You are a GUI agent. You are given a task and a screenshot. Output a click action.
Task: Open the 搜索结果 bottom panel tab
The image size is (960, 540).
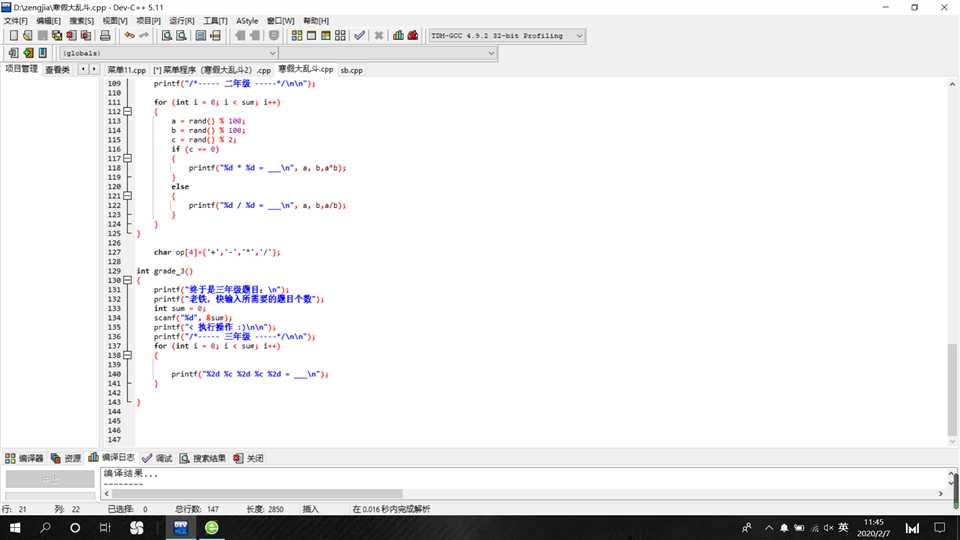coord(203,458)
